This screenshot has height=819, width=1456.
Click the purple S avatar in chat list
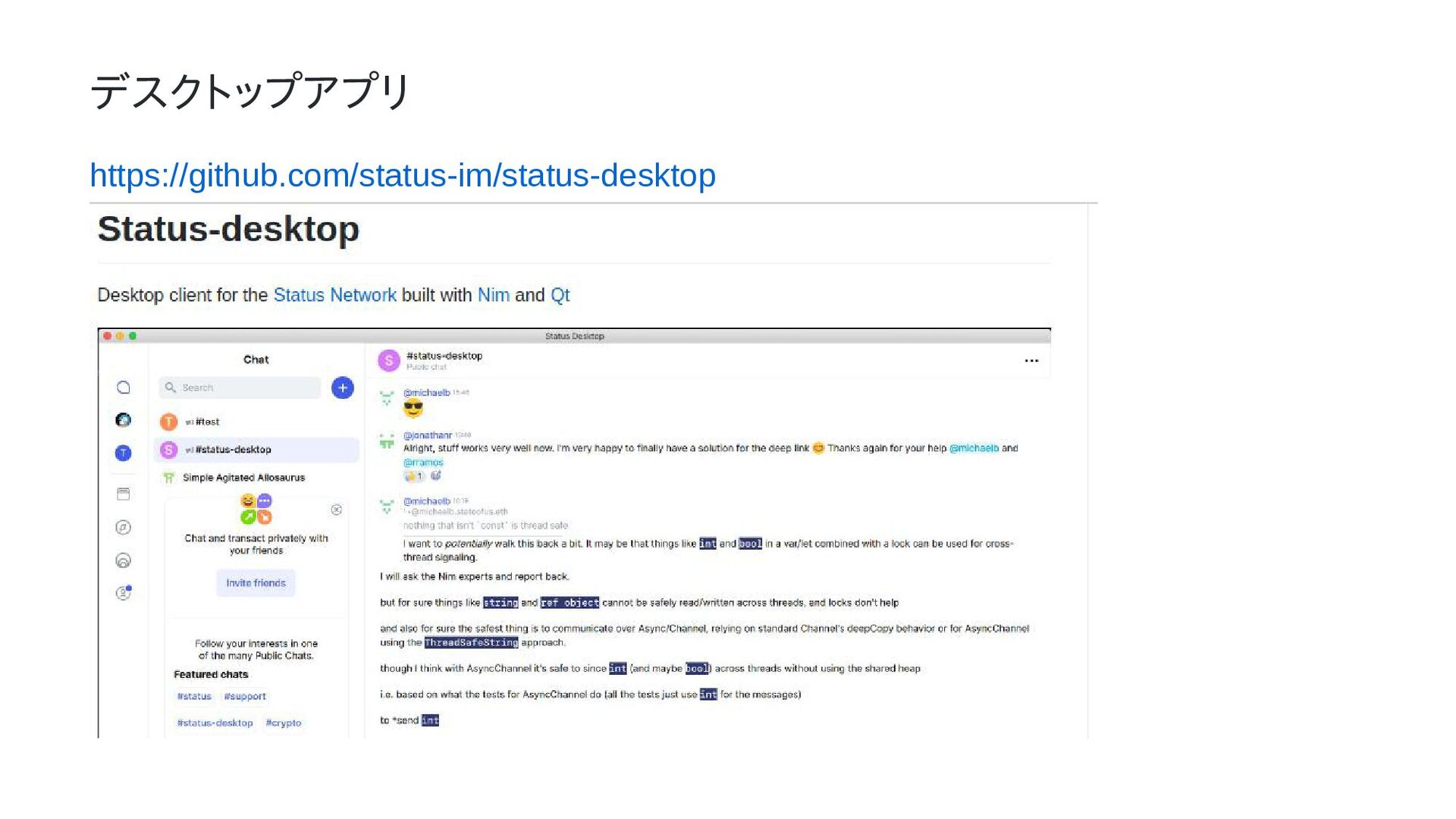169,450
